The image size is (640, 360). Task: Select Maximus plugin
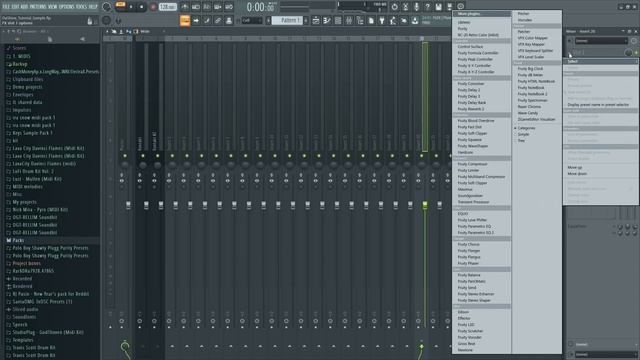pos(465,189)
